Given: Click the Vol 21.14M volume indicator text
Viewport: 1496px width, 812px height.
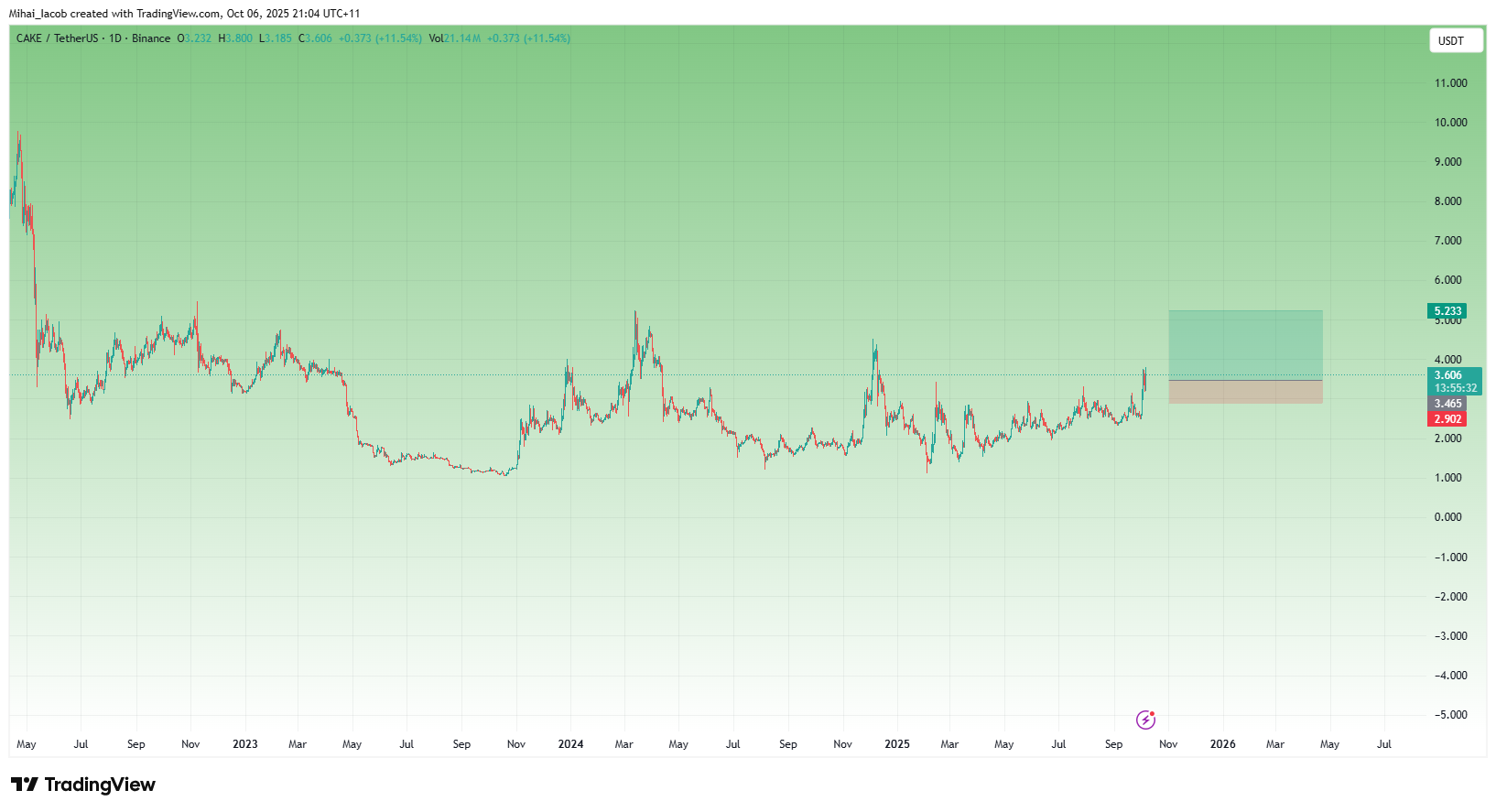Looking at the screenshot, I should point(455,38).
